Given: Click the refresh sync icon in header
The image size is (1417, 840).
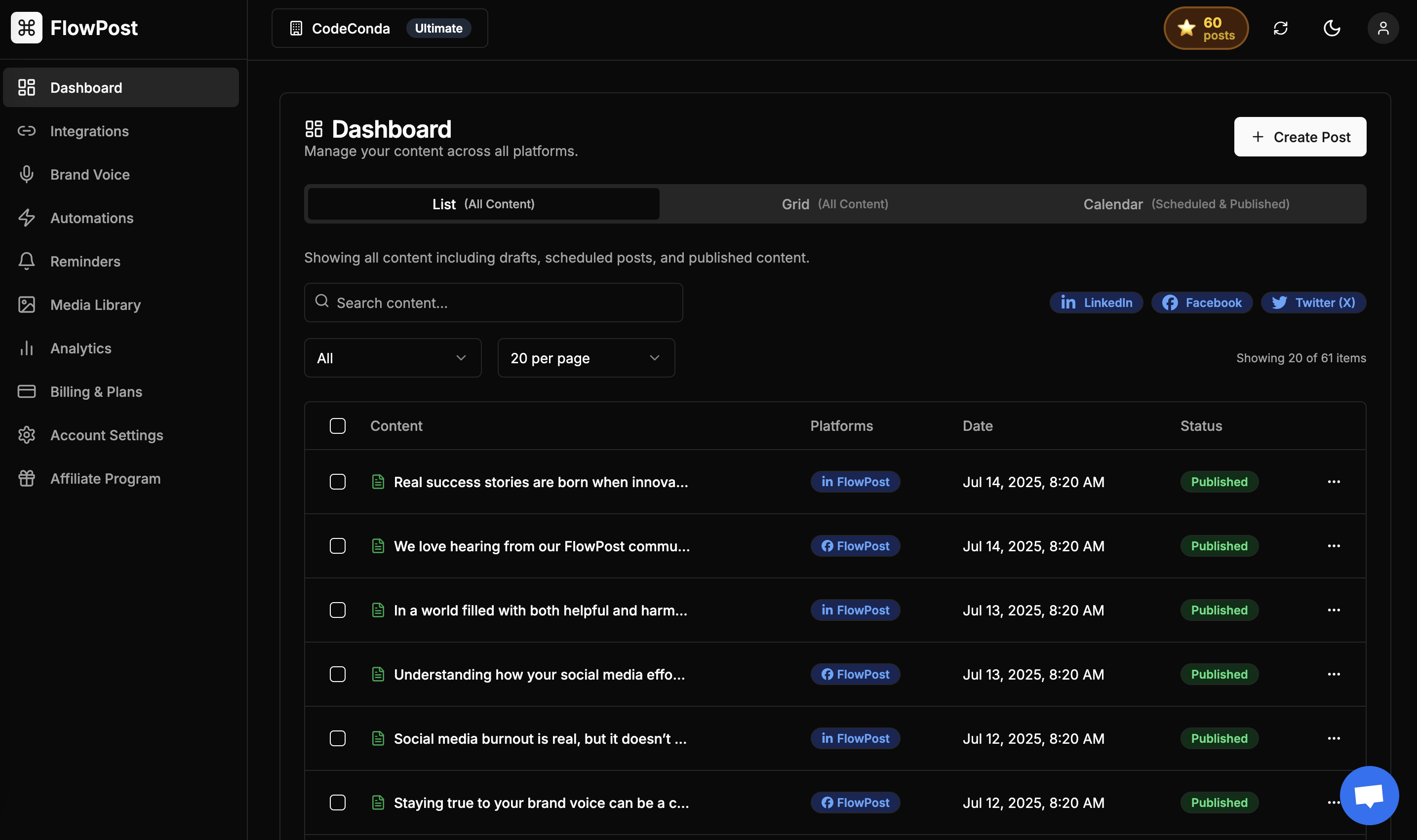Looking at the screenshot, I should (1281, 28).
